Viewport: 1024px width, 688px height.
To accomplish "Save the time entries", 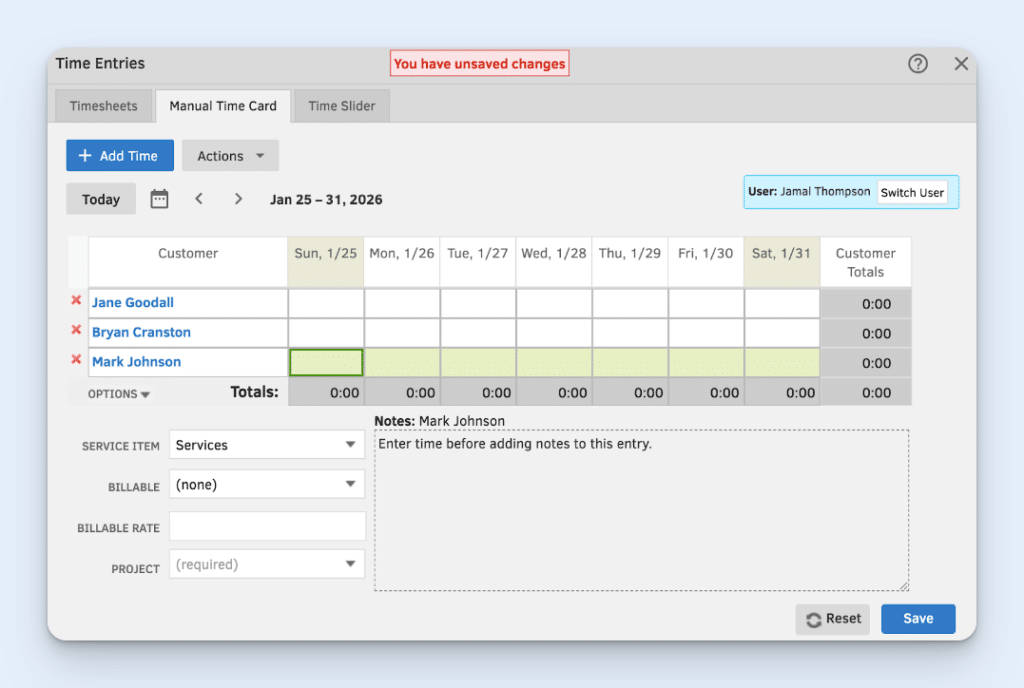I will click(x=917, y=618).
